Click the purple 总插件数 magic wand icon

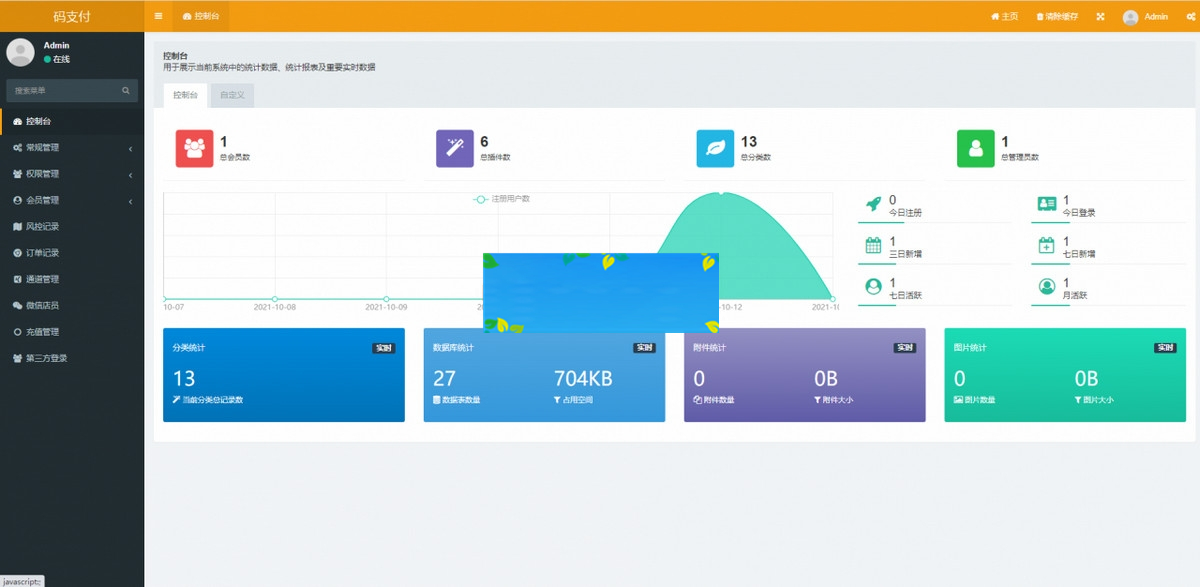coord(455,148)
